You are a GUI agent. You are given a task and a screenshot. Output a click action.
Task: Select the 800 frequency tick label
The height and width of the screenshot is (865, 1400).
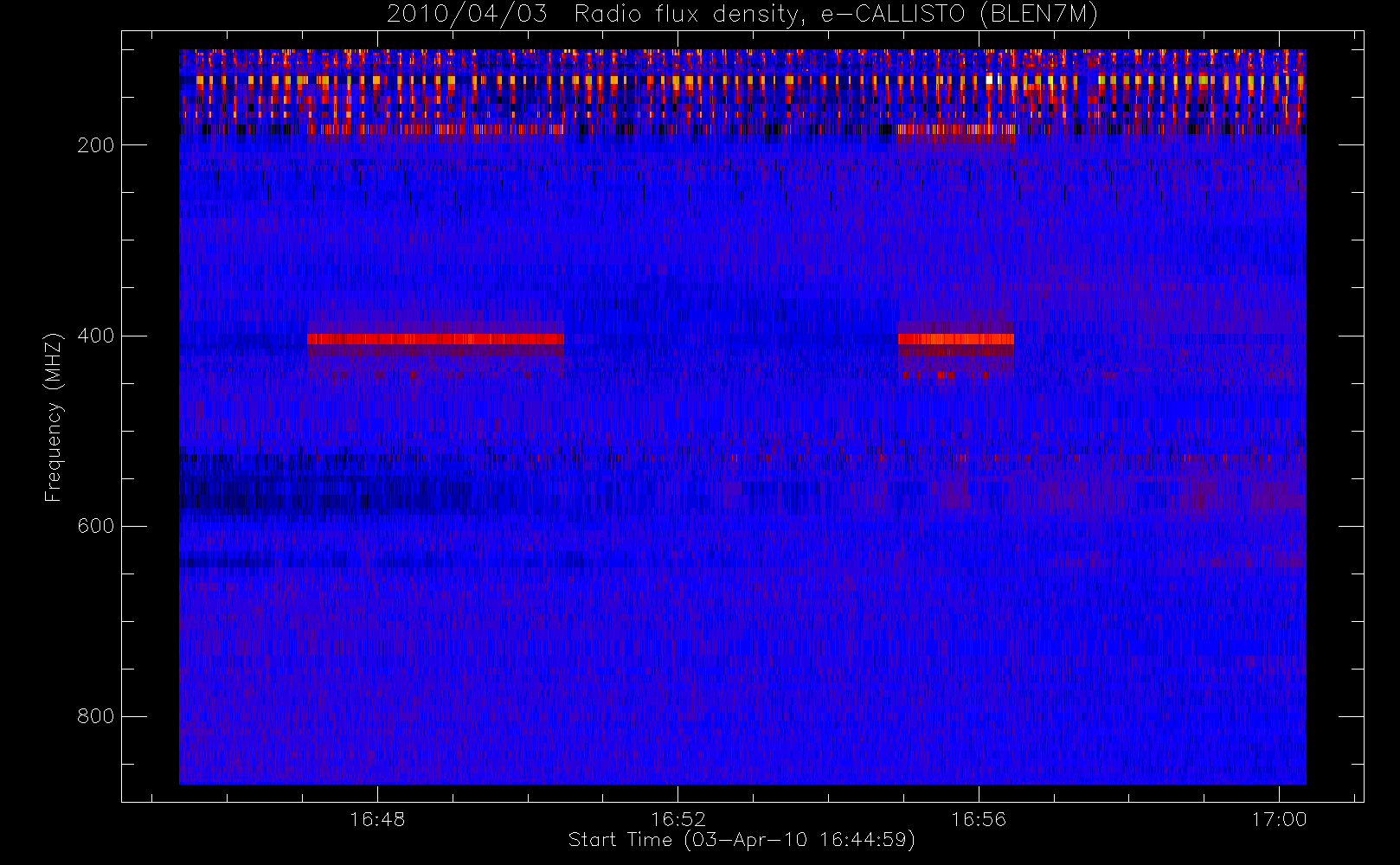[96, 716]
